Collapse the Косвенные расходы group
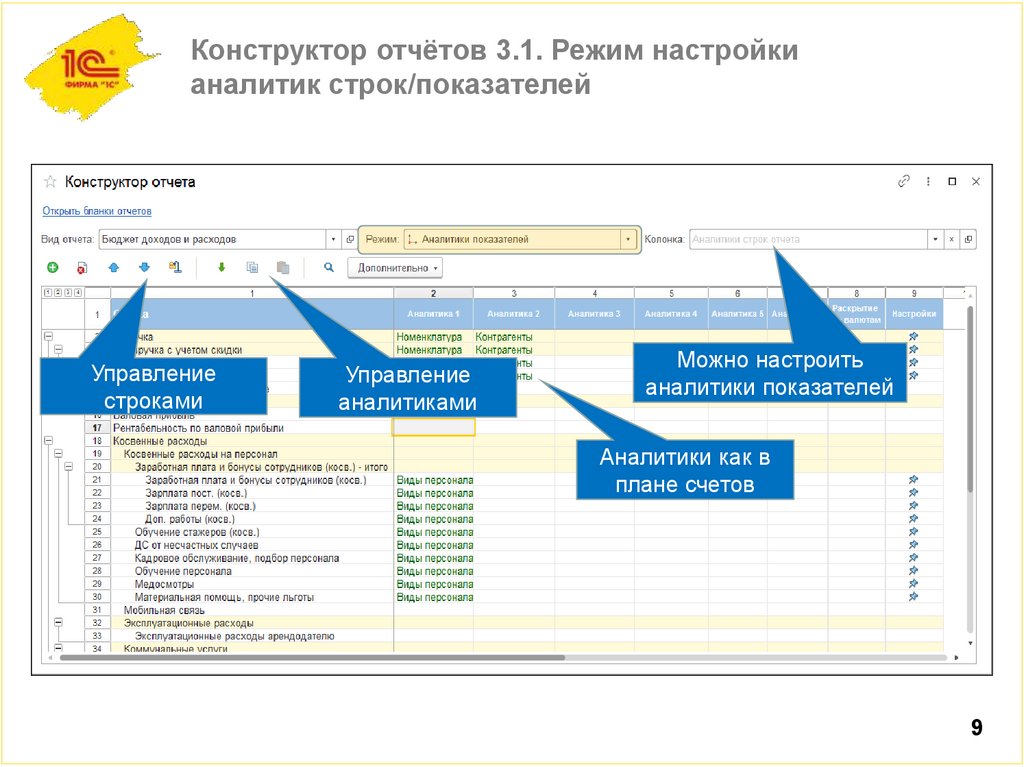This screenshot has height=767, width=1024. click(x=48, y=438)
